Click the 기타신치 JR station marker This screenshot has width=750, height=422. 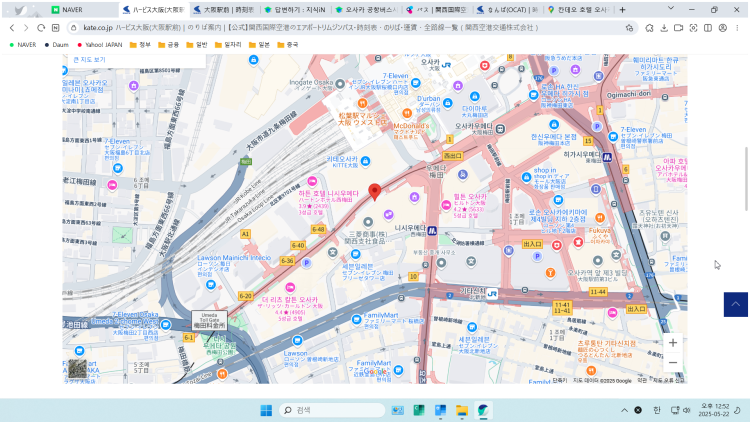pyautogui.click(x=492, y=294)
